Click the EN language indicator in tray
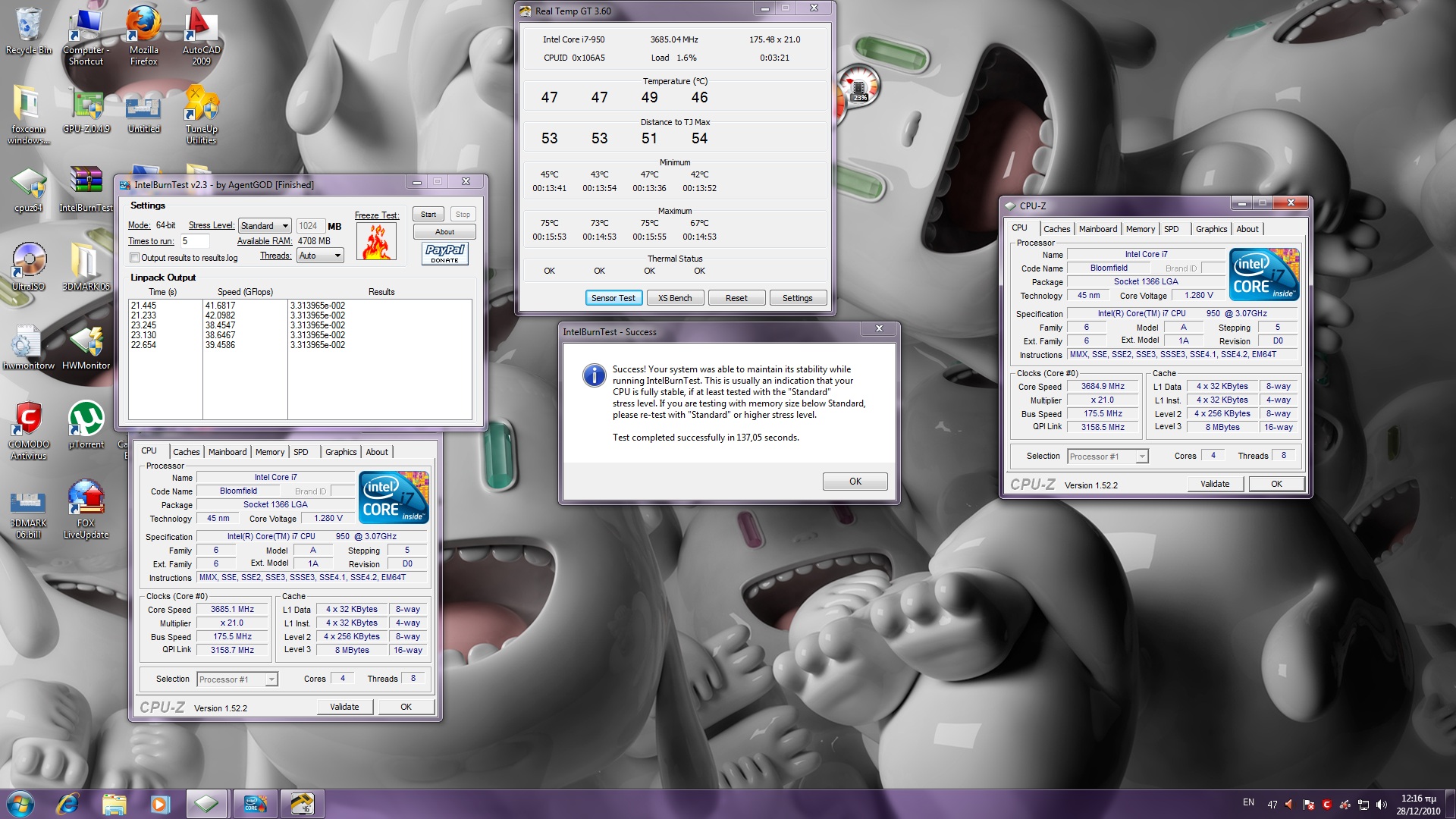Viewport: 1456px width, 819px height. tap(1248, 802)
